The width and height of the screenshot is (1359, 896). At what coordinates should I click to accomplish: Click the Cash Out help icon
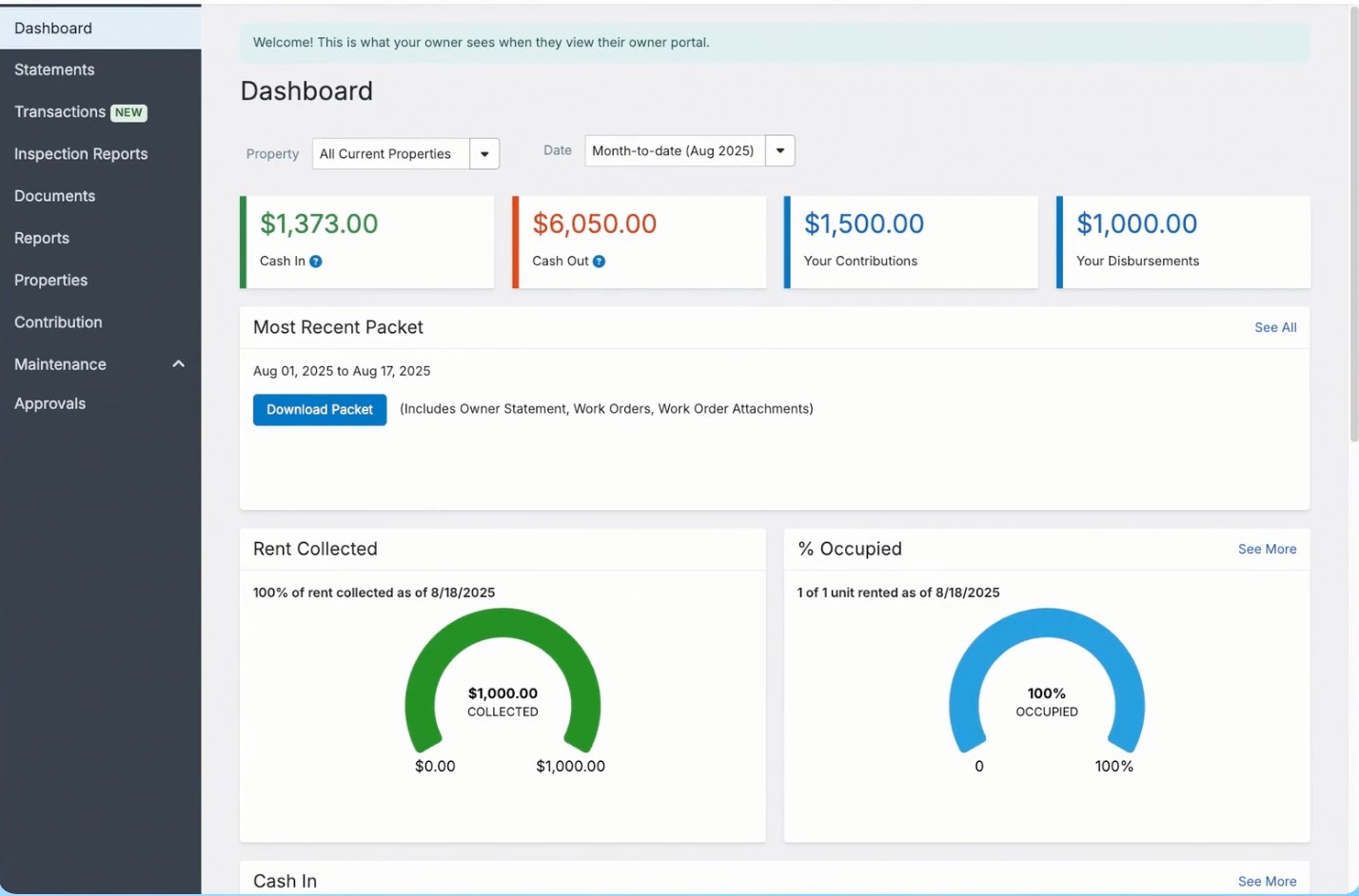pyautogui.click(x=599, y=262)
